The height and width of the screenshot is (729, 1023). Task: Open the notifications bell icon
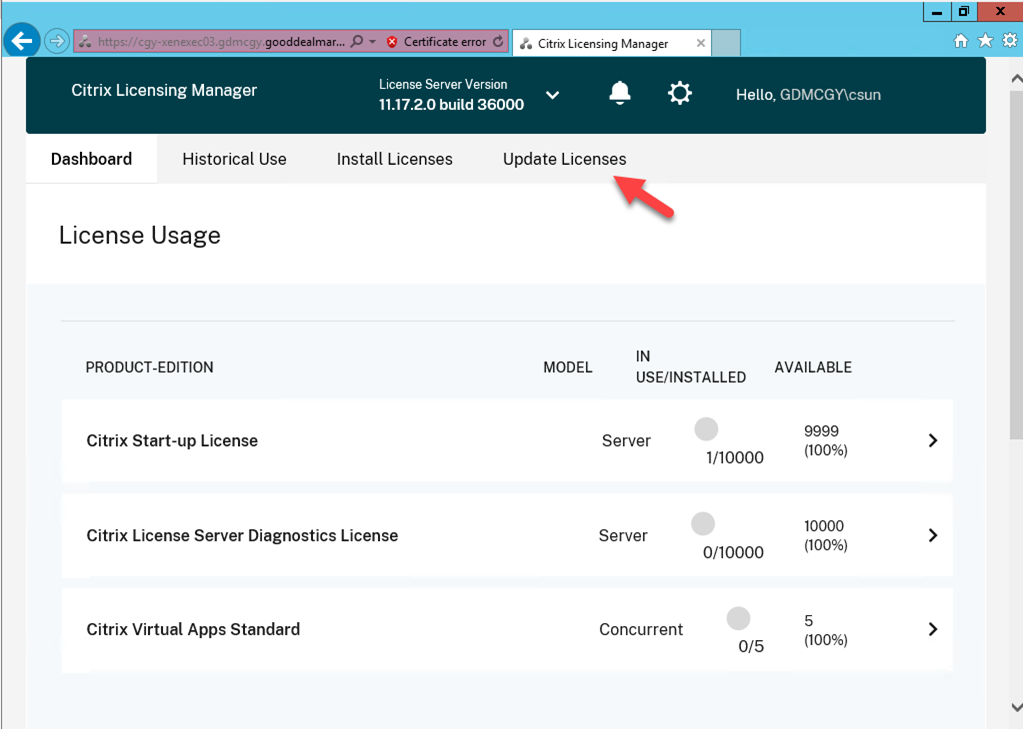pyautogui.click(x=620, y=94)
